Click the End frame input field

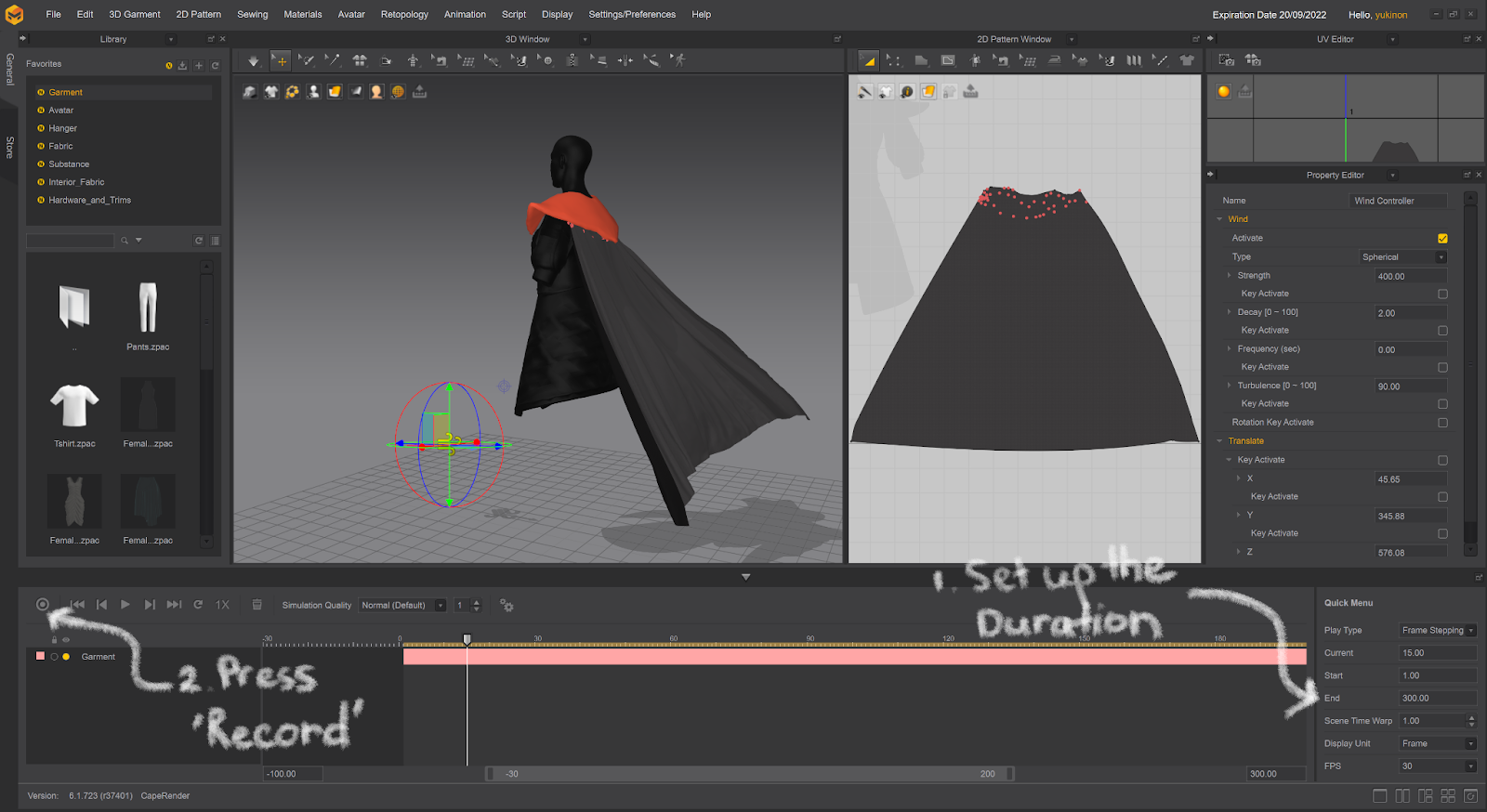tap(1436, 699)
